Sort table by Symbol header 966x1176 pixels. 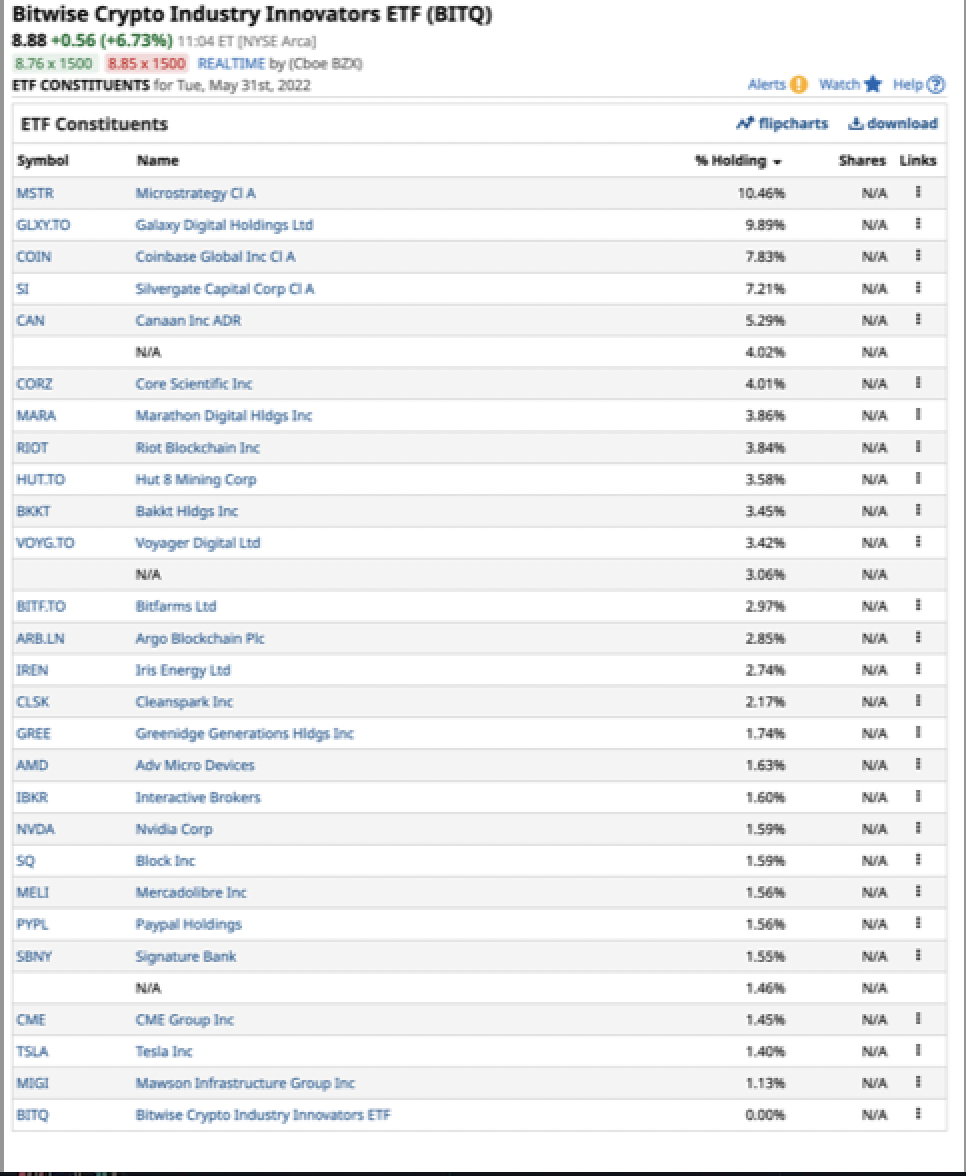43,160
